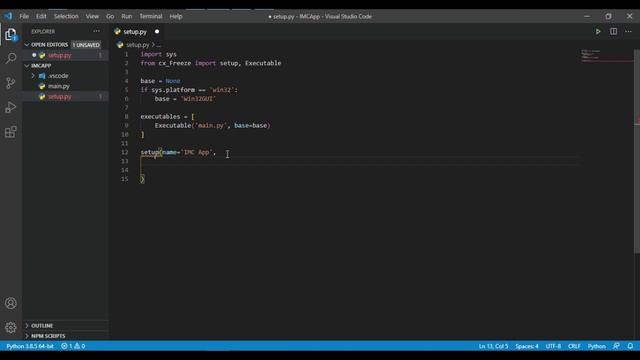Change the UTF-8 file encoding
This screenshot has width=640, height=360.
pos(553,346)
